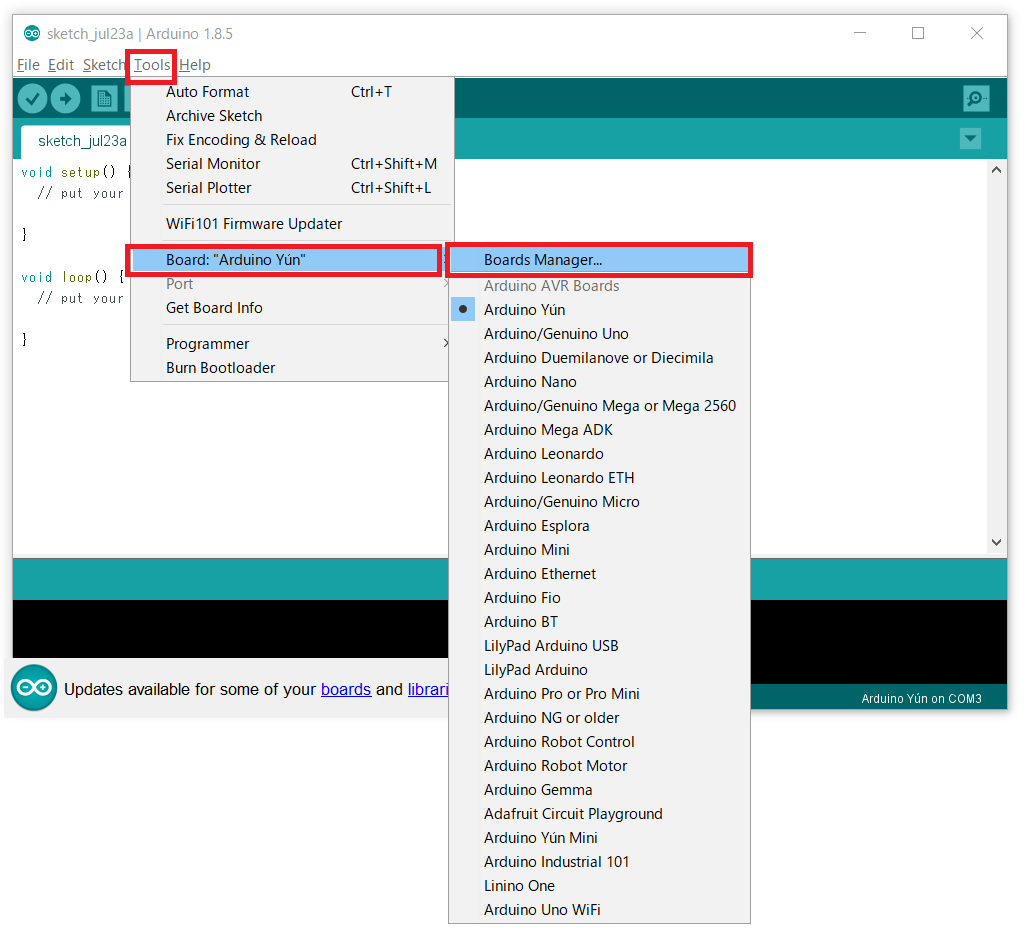Choose Arduino Nano from board list
1027x938 pixels.
(530, 382)
